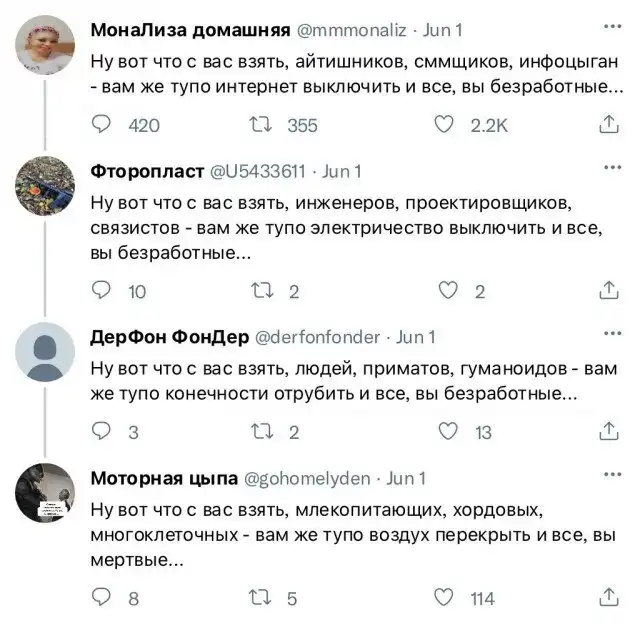Open more options on Фторопласт tweet
The width and height of the screenshot is (640, 624).
coord(609,170)
